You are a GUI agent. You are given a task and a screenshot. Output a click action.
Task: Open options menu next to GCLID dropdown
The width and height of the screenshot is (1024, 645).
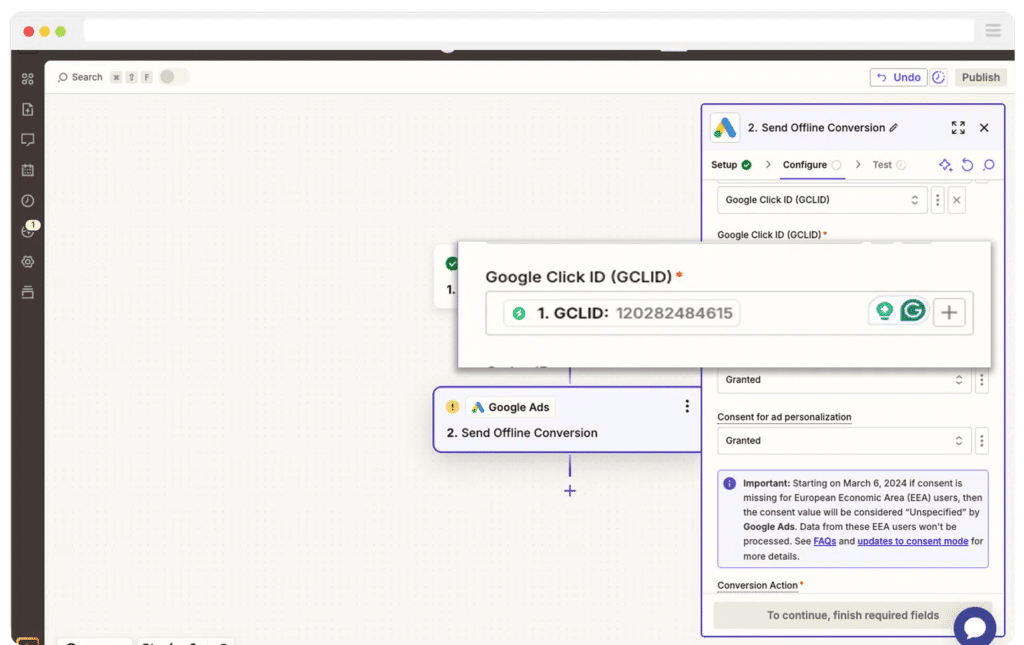click(937, 200)
